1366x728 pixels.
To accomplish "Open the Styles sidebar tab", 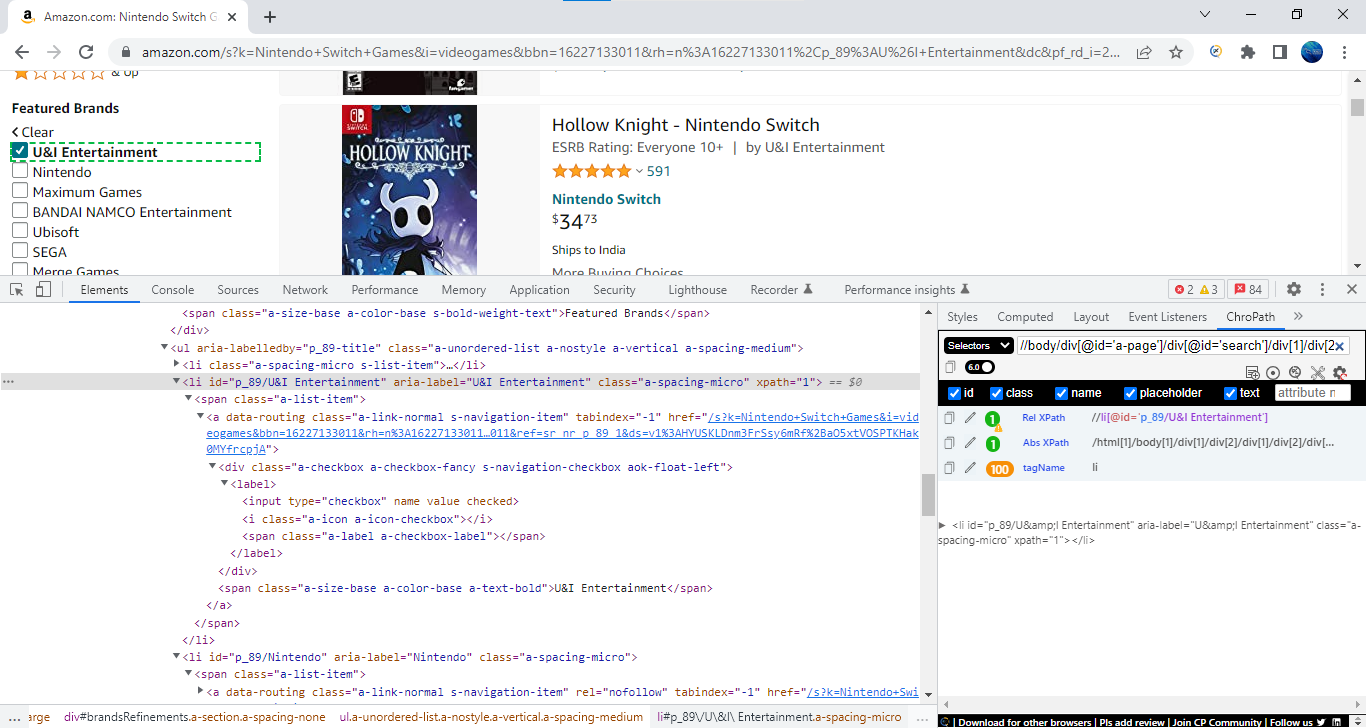I will 962,317.
